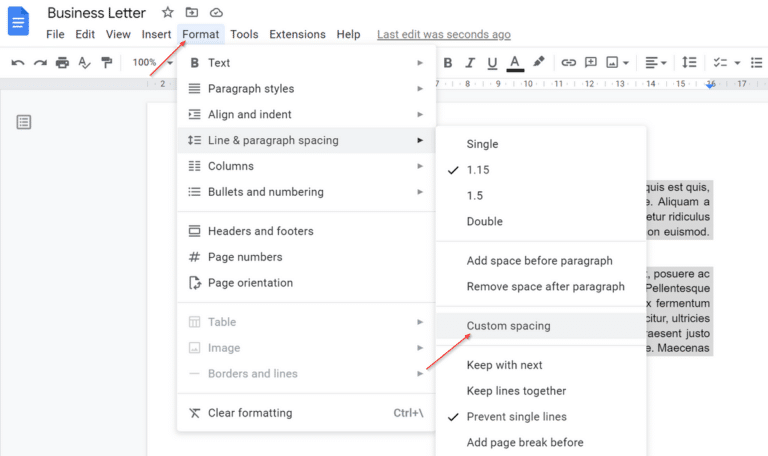Toggle Prevent single lines option

pos(516,417)
